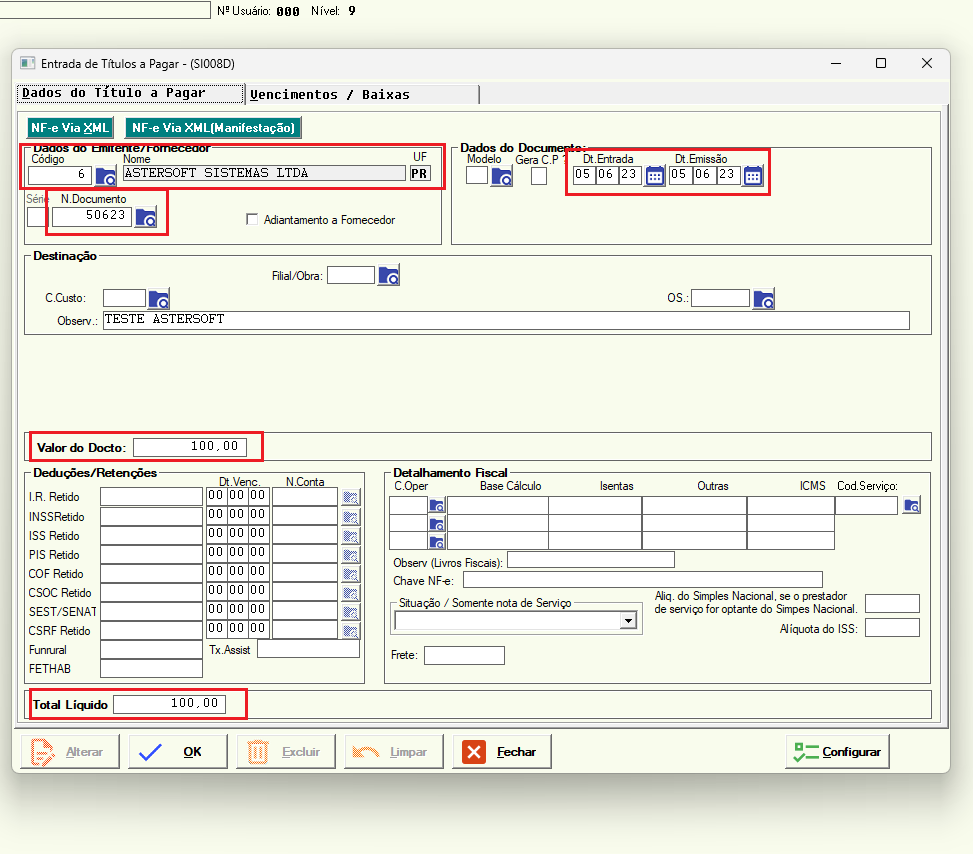Open supplier code lookup icon
Screen dimensions: 973x854
[x=105, y=176]
